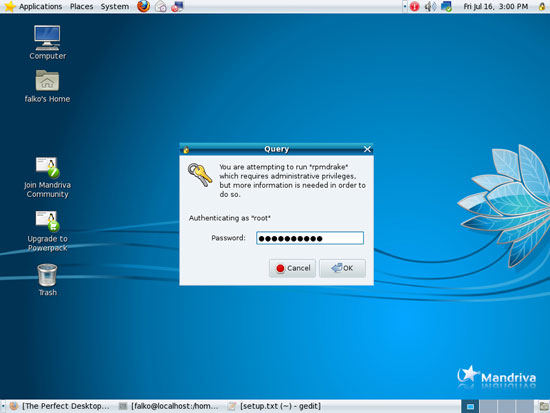The width and height of the screenshot is (550, 413).
Task: Switch to falko@localhost terminal taskbar item
Action: click(x=169, y=406)
